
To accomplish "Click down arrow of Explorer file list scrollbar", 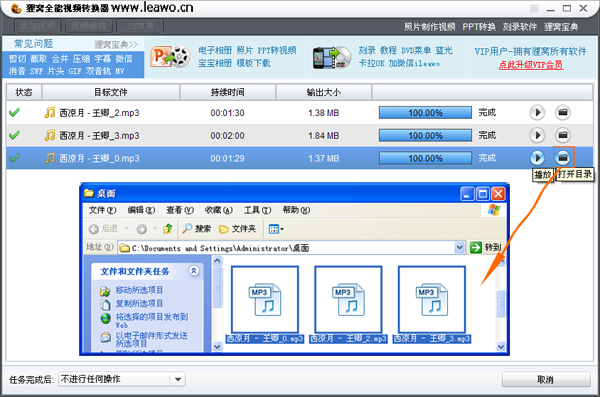I will click(x=501, y=347).
